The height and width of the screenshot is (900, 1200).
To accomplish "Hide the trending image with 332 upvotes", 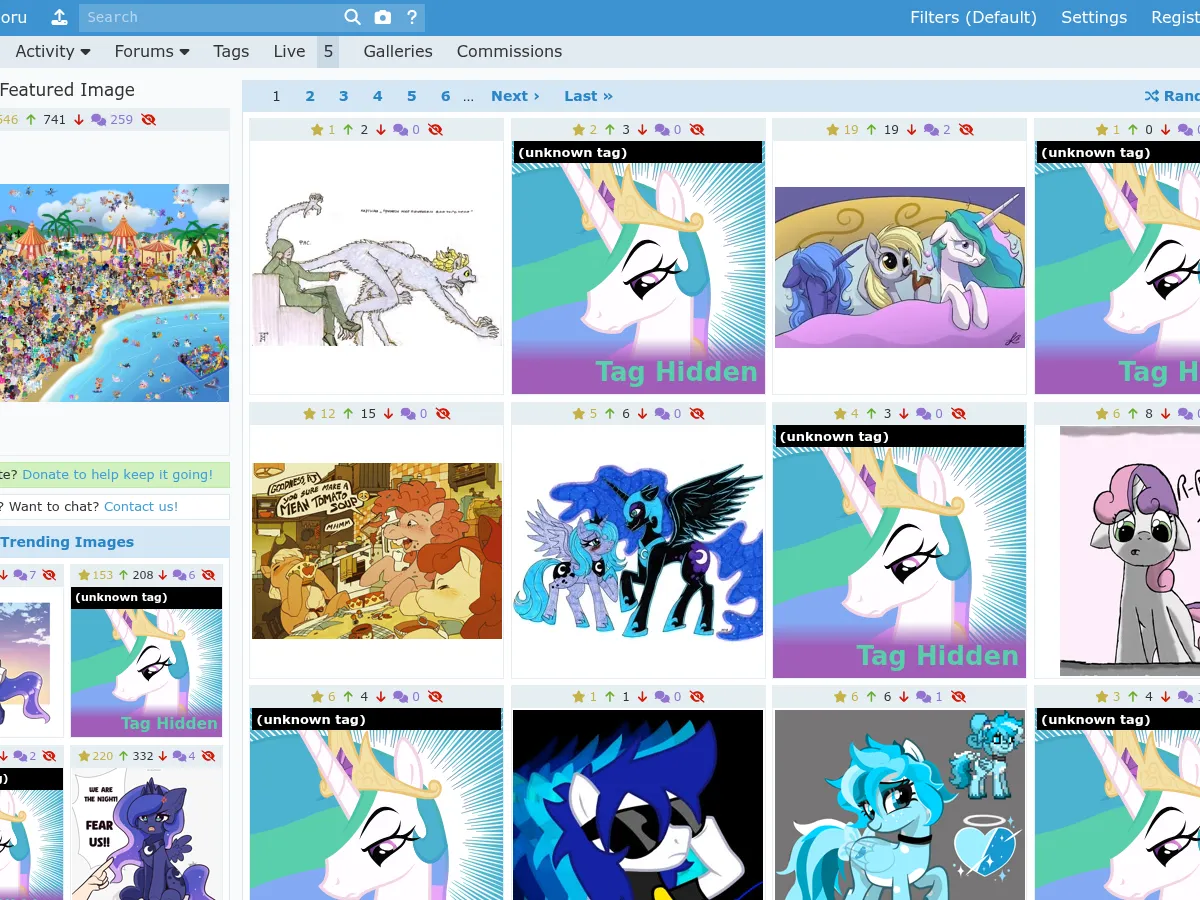I will pos(208,756).
